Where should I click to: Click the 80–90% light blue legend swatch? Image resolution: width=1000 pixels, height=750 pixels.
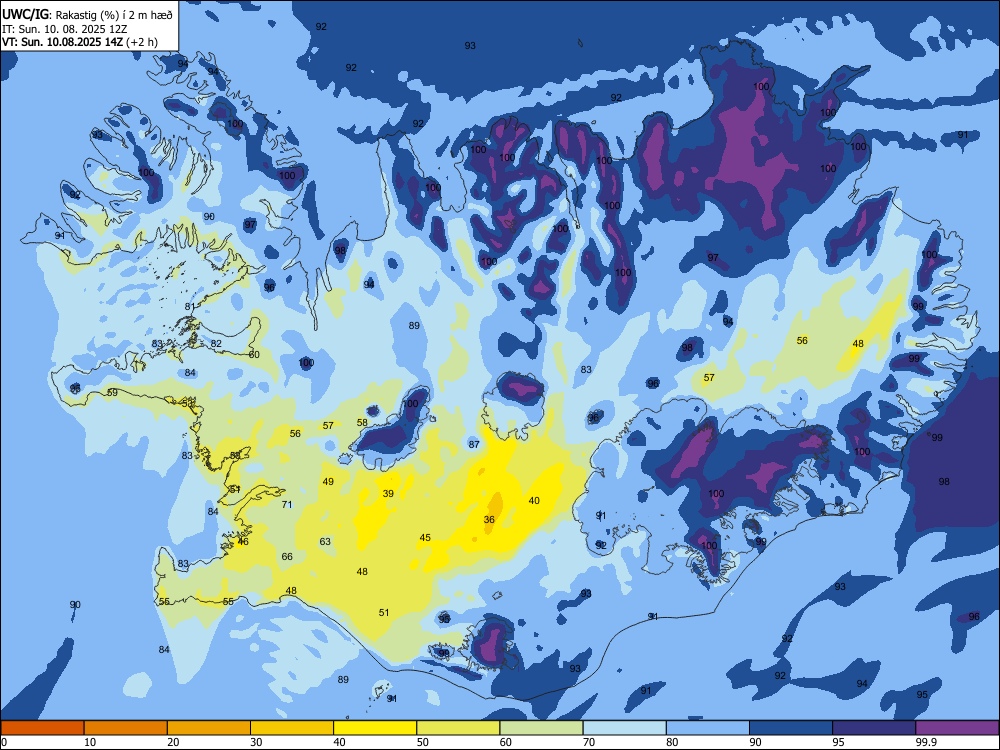(708, 728)
